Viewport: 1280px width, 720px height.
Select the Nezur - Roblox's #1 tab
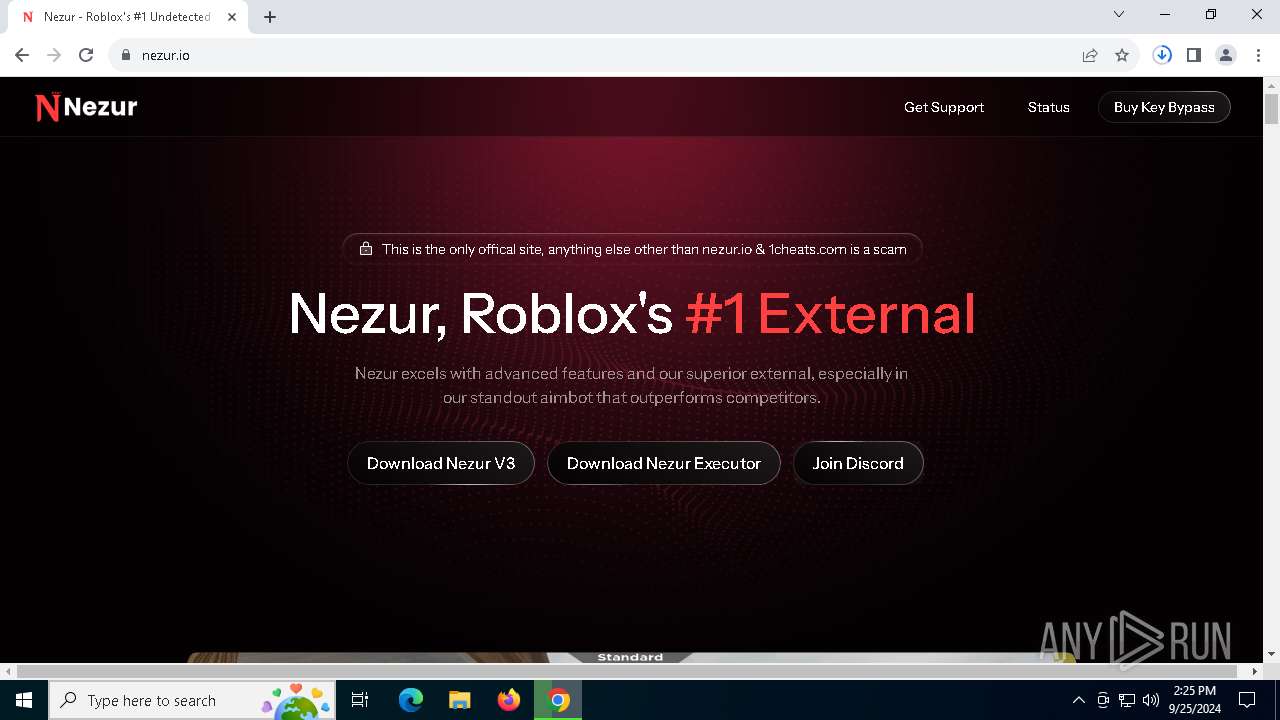point(126,17)
